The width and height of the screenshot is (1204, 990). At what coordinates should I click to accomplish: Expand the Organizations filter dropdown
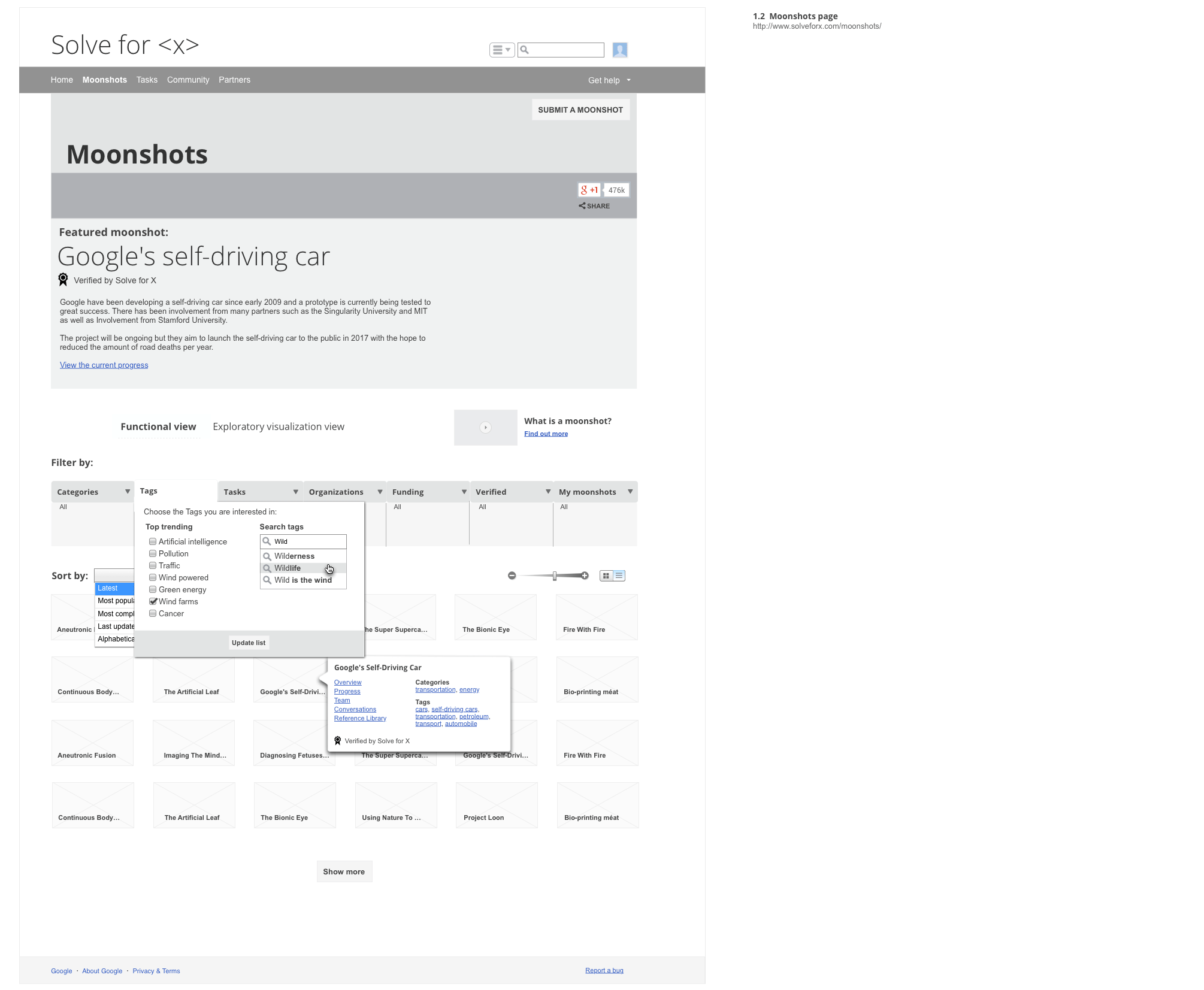380,492
